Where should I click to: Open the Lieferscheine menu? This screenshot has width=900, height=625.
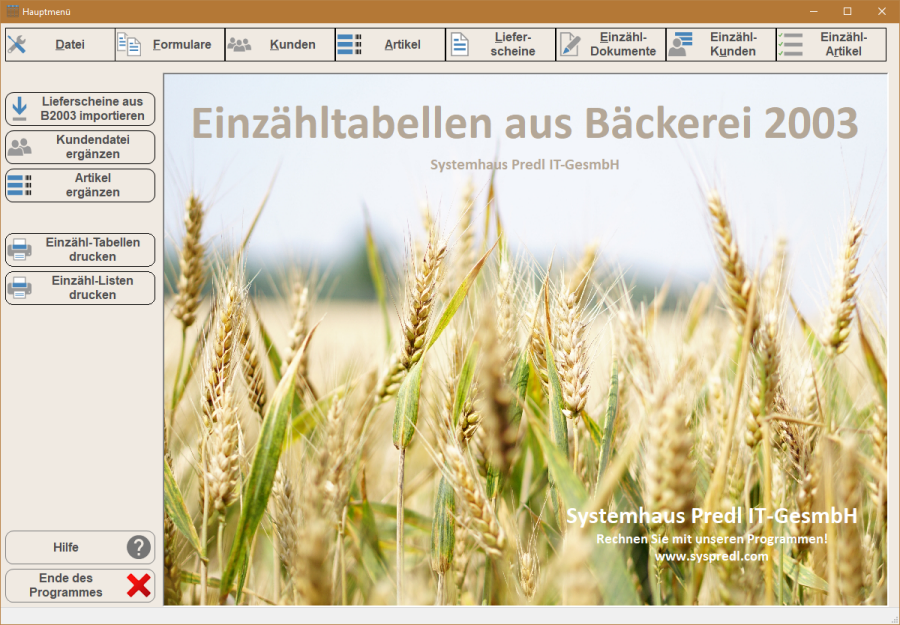pos(501,44)
